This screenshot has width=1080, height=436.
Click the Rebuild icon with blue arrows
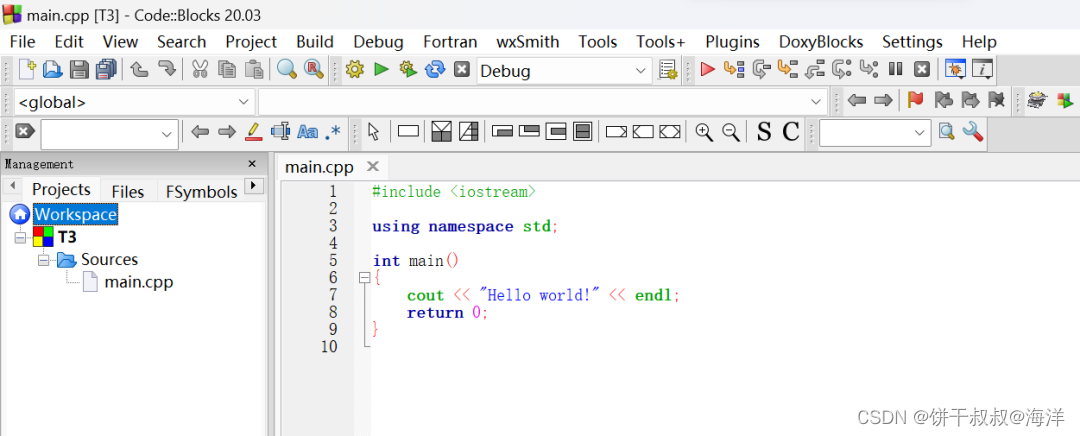pos(435,69)
